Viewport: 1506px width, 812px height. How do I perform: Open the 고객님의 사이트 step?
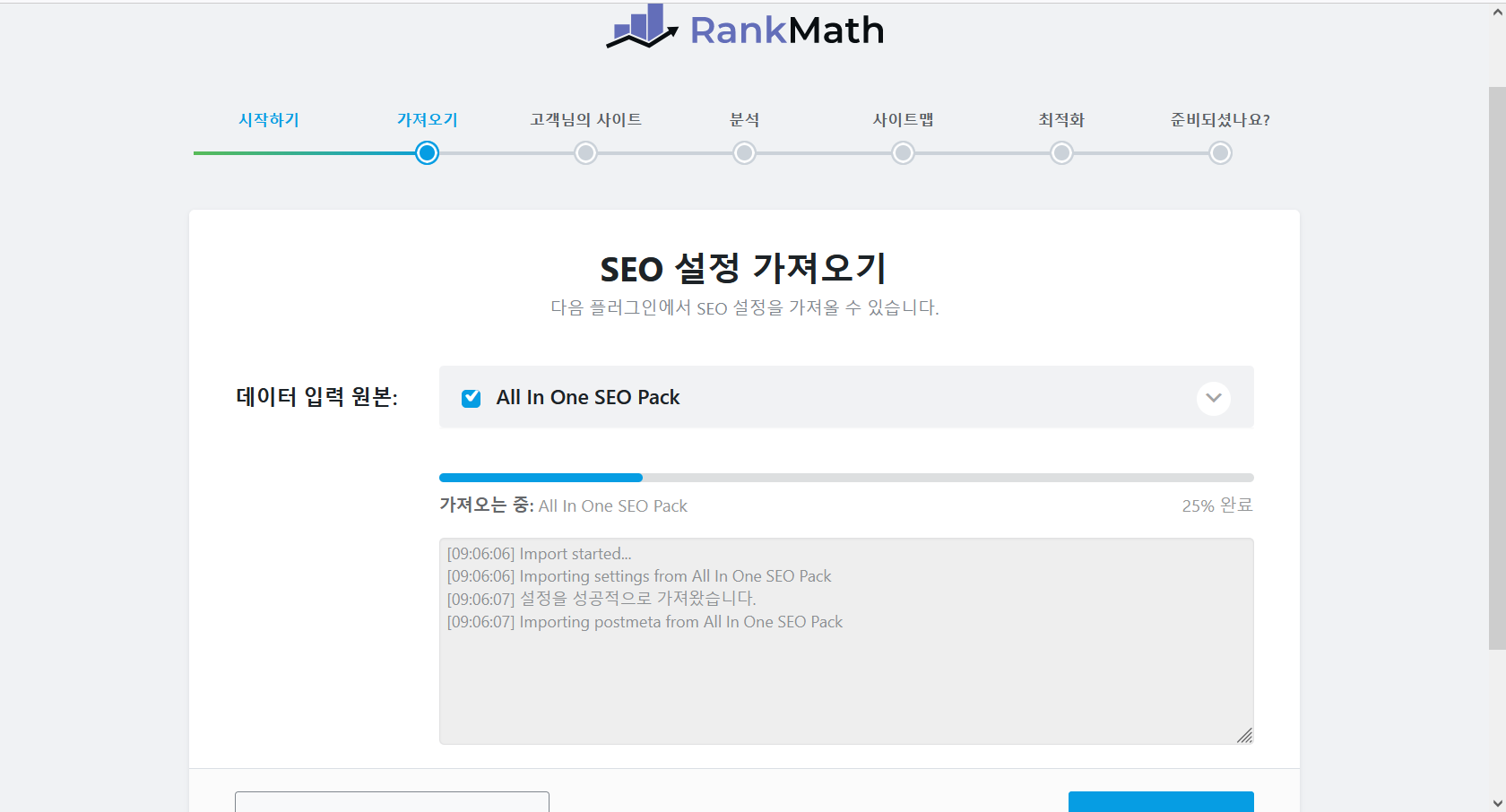pyautogui.click(x=586, y=120)
